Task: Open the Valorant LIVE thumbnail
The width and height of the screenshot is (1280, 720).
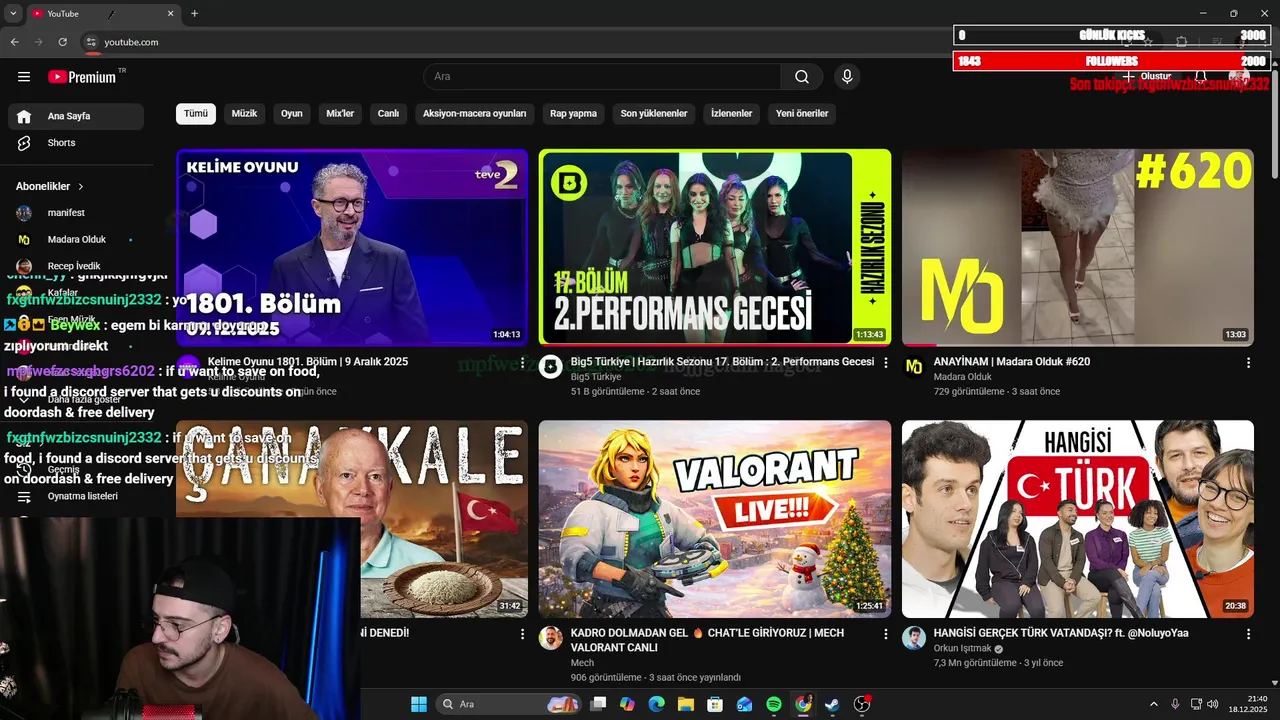Action: 715,518
